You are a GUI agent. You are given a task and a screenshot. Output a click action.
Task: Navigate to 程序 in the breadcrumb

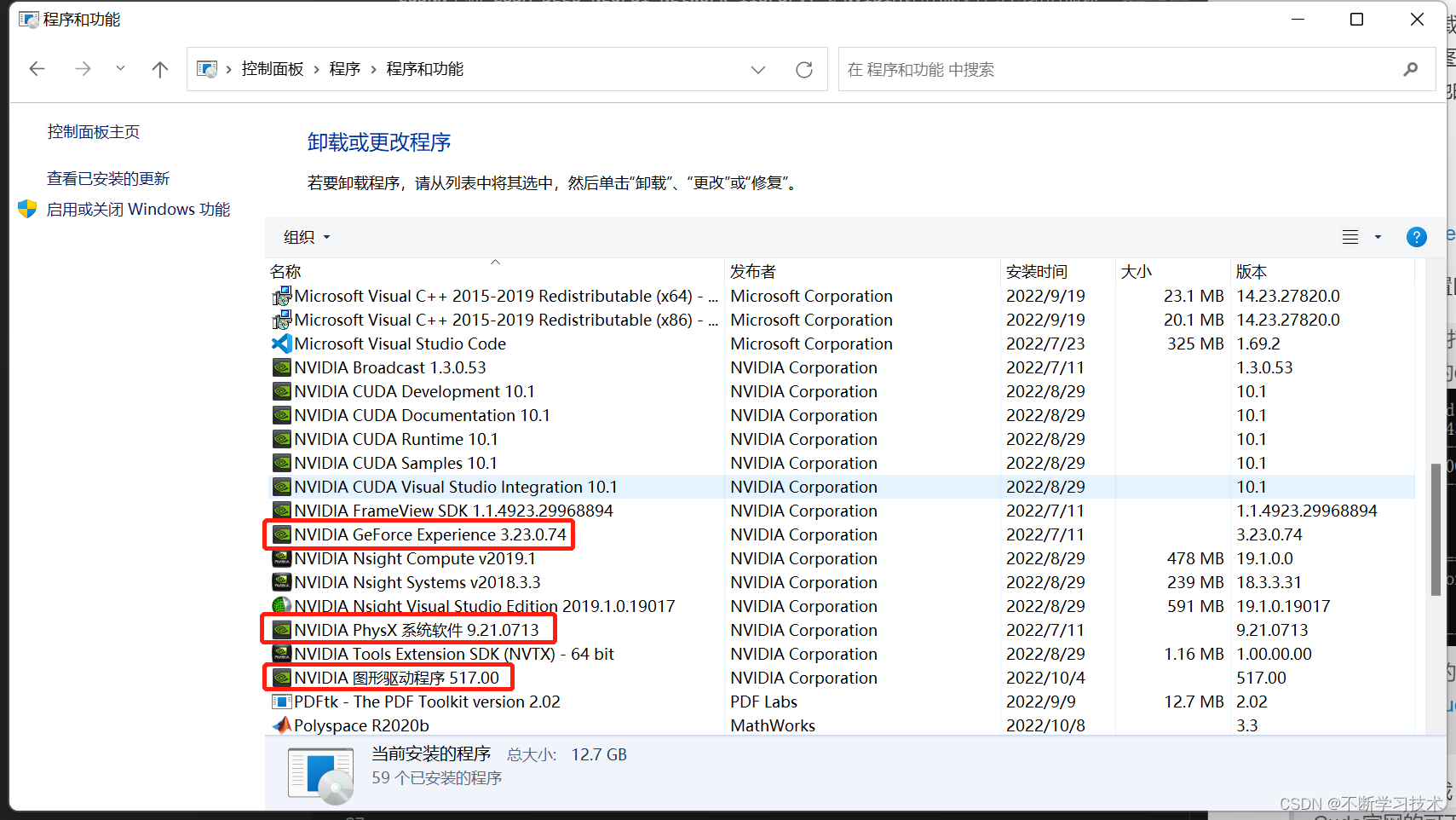(x=345, y=69)
